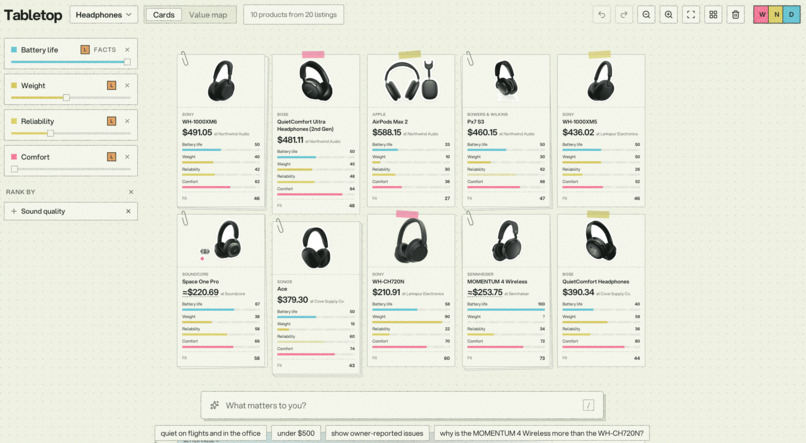Click the Tabletop logo

(x=33, y=15)
